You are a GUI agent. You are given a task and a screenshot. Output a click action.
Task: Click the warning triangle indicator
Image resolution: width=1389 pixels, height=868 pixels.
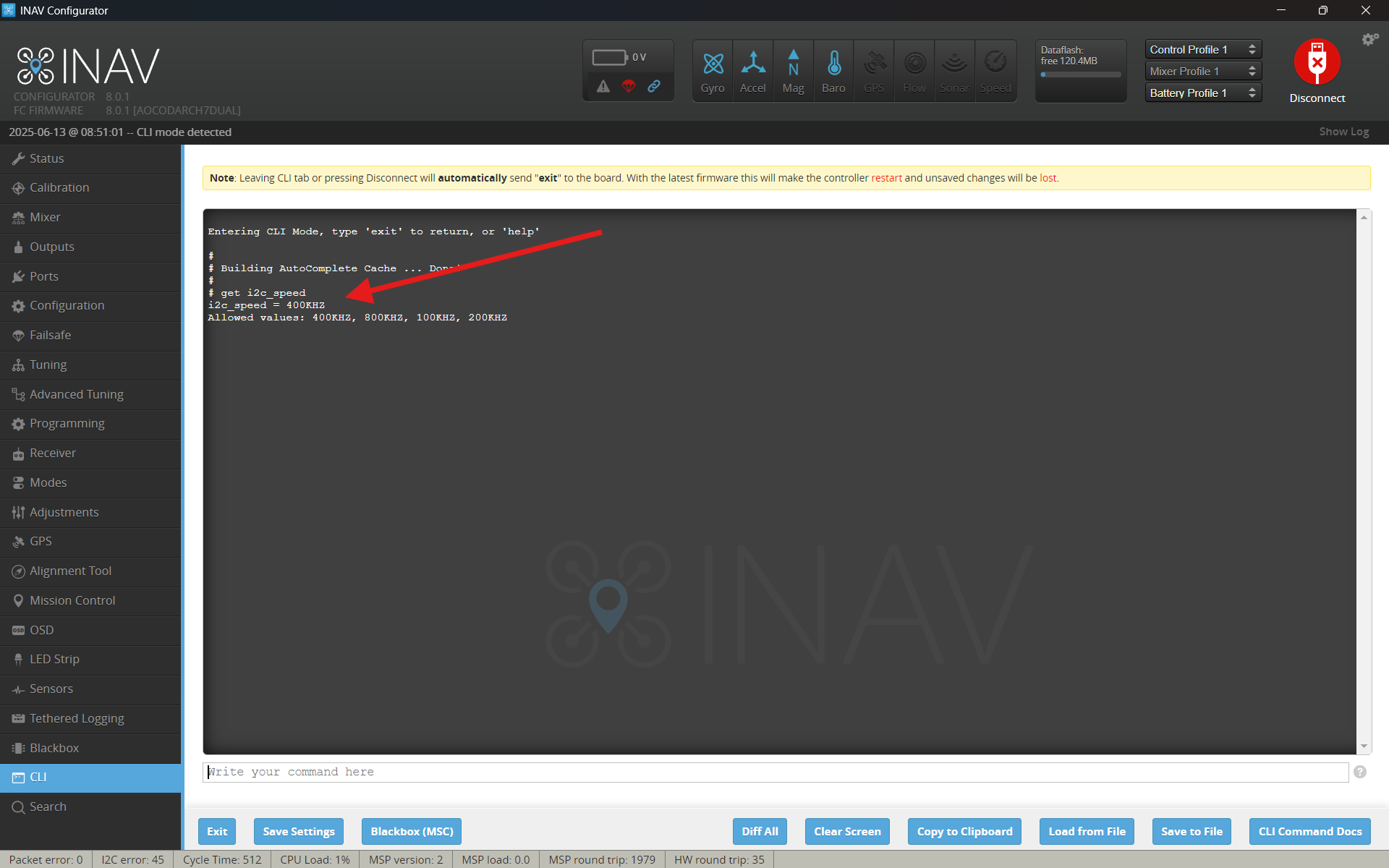pyautogui.click(x=603, y=86)
